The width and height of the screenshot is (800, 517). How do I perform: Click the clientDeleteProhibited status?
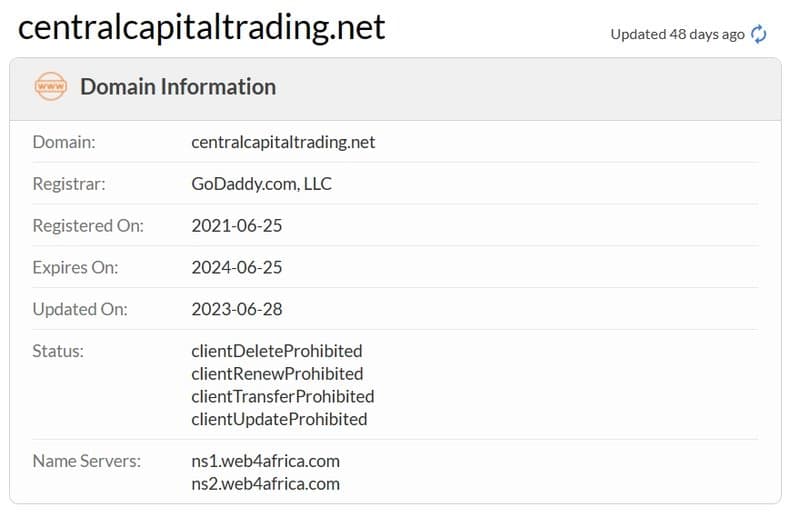pyautogui.click(x=277, y=351)
